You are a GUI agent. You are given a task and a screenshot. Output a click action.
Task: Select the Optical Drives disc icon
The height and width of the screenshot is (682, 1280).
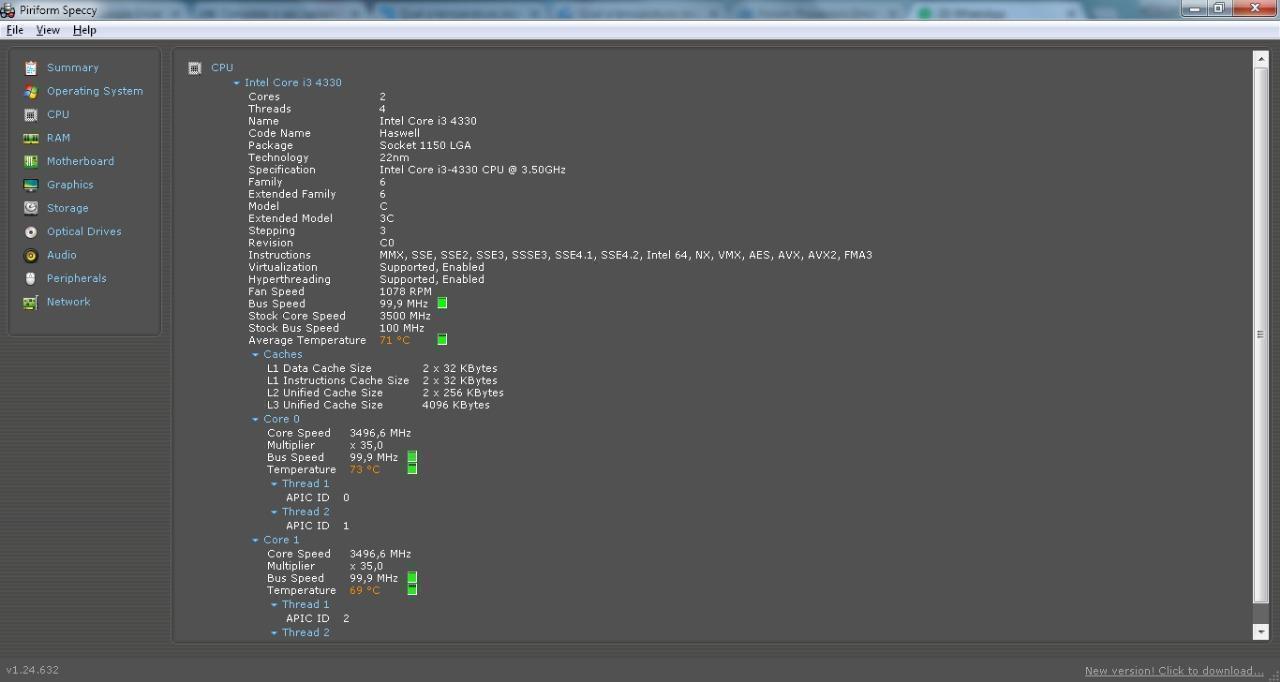pos(31,232)
